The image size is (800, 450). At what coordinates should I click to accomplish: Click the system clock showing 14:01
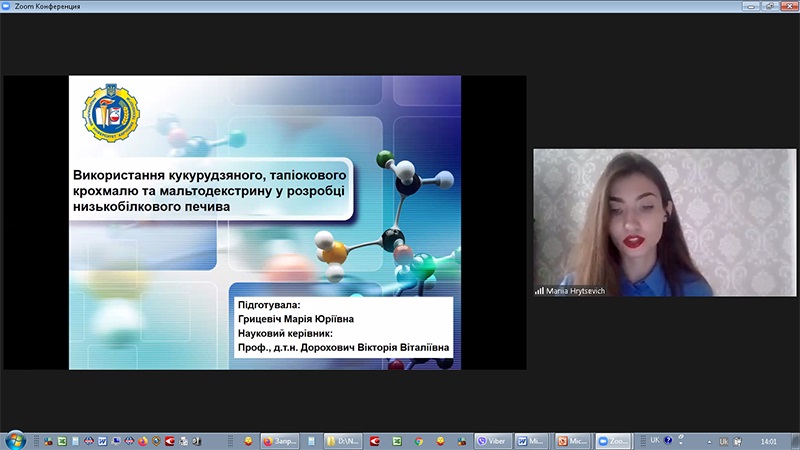[768, 441]
